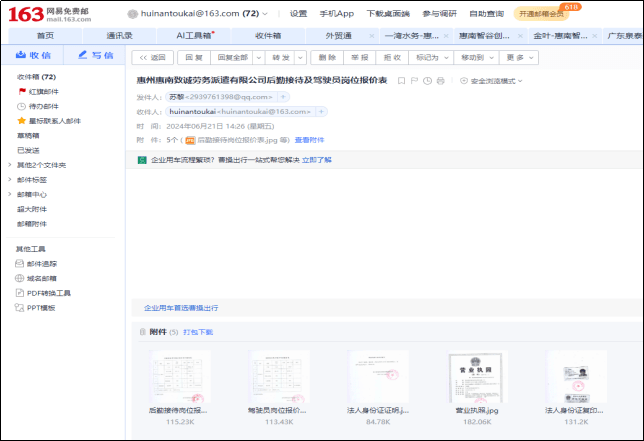Expand the 其他2个文件夹 folder group
Screen dimensions: 644x441
pyautogui.click(x=40, y=164)
